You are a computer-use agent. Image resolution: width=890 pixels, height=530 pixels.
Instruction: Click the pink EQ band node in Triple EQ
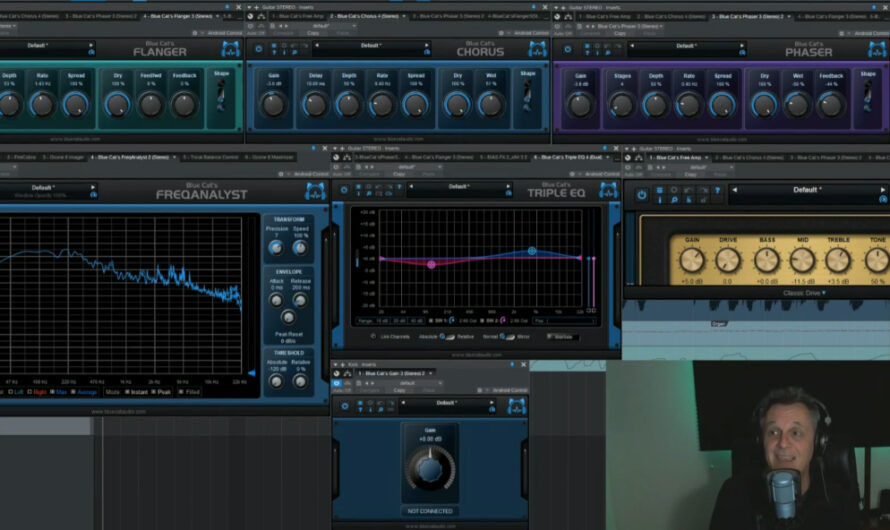431,264
